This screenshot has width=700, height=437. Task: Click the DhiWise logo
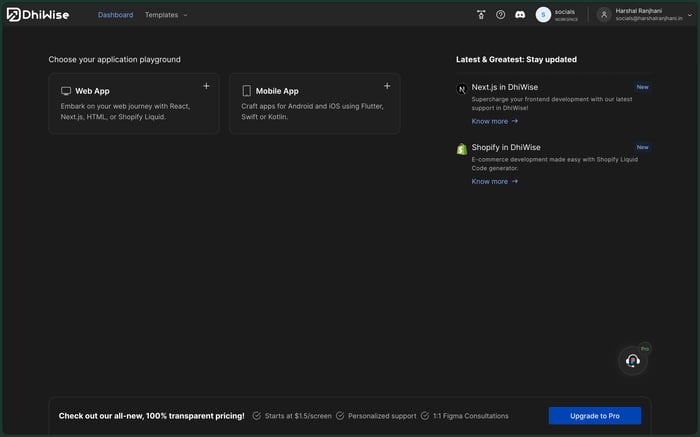pos(38,15)
